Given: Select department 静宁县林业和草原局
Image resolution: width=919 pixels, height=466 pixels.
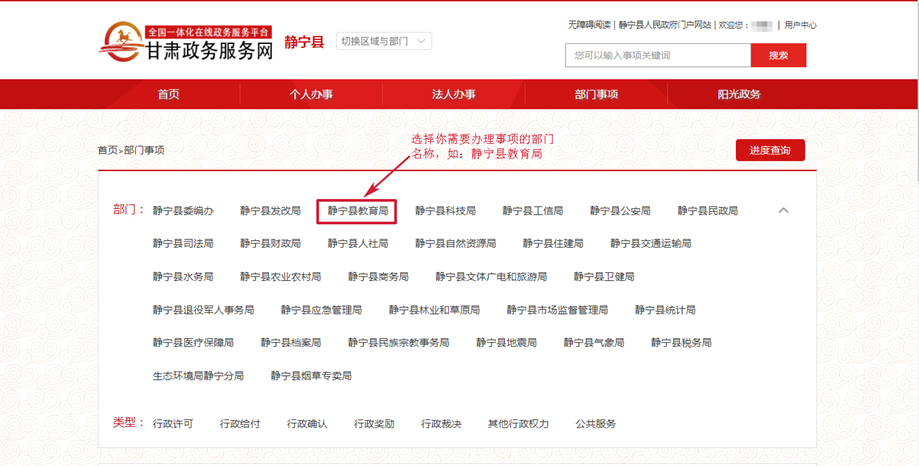Looking at the screenshot, I should click(434, 309).
